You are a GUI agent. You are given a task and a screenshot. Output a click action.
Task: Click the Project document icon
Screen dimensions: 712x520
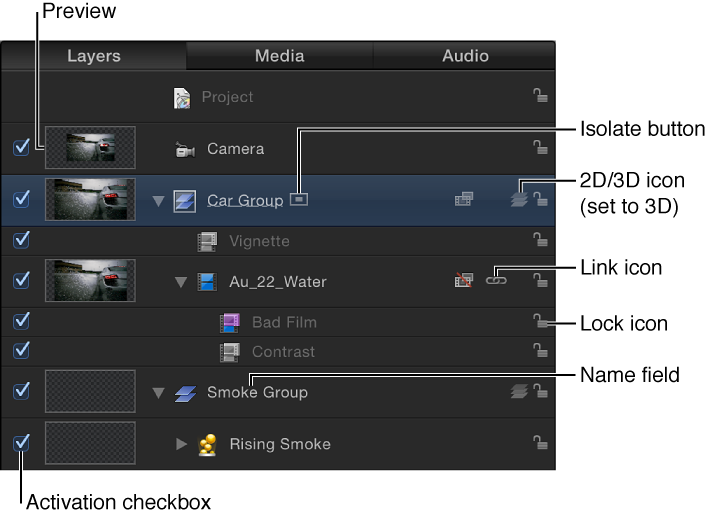click(x=182, y=98)
